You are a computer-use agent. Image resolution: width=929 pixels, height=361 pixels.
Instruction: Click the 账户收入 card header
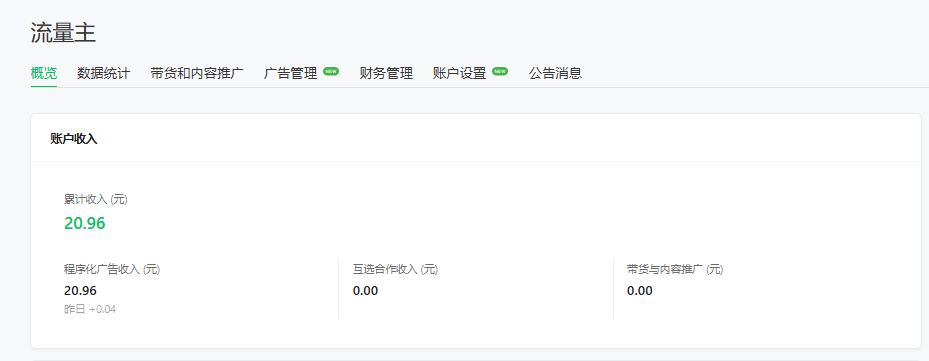click(x=74, y=139)
